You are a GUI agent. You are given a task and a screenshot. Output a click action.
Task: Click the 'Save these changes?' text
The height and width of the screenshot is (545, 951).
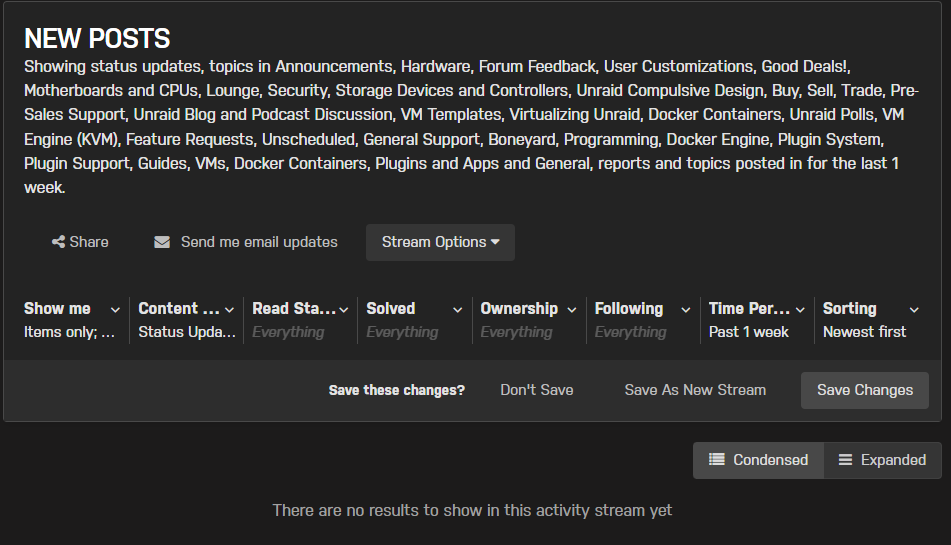[397, 390]
